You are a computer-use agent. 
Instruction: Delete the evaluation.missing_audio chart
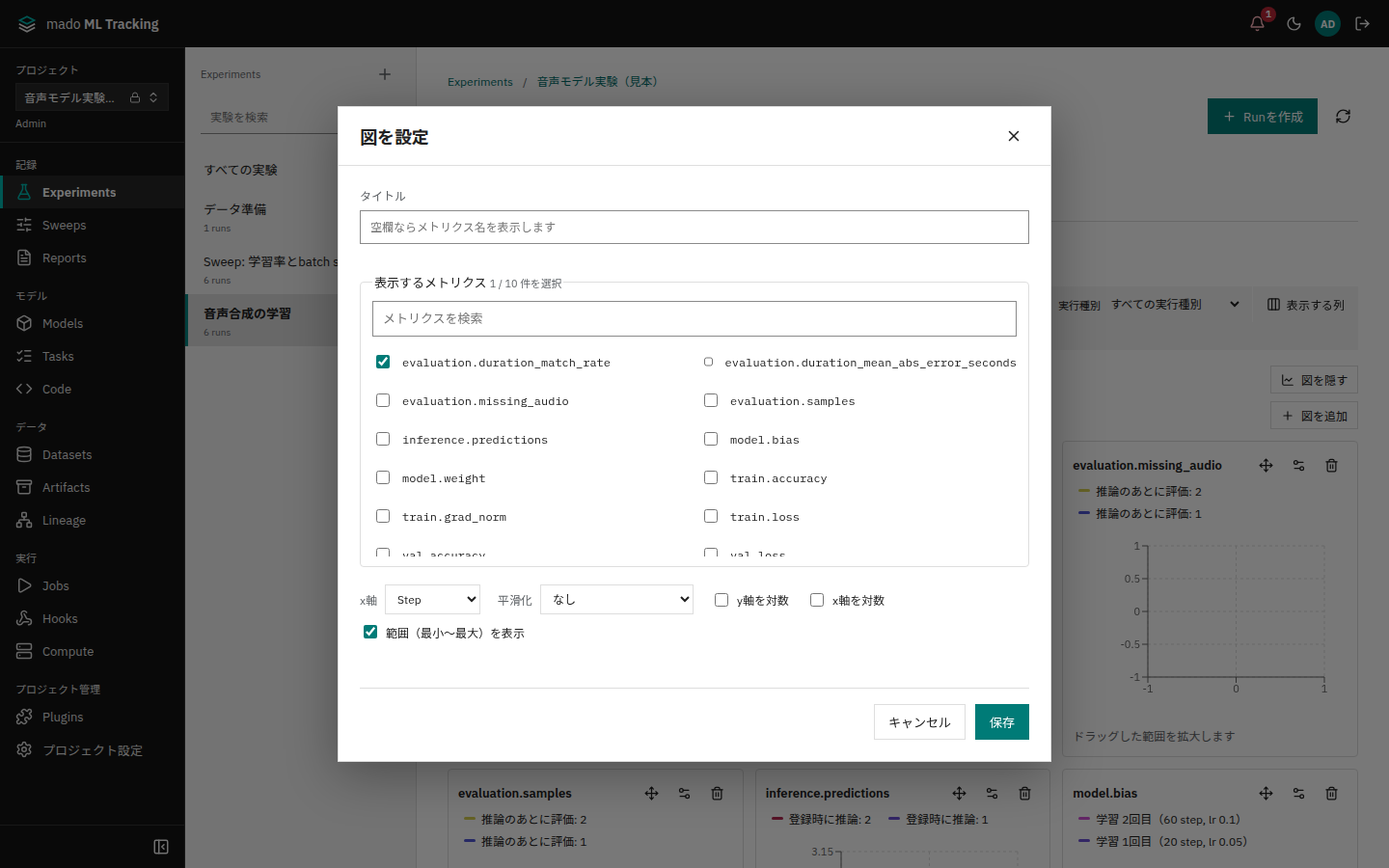click(1332, 466)
